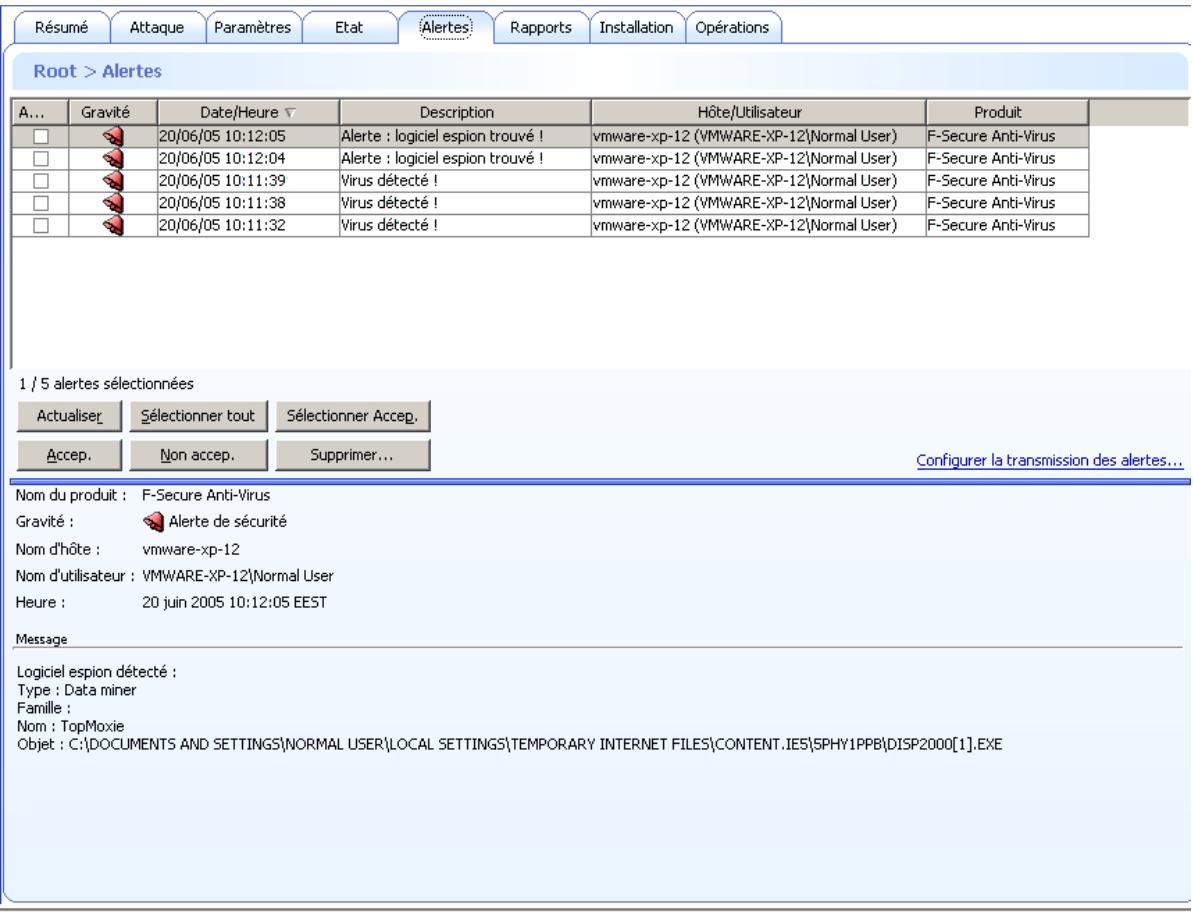Tick the checkbox for the 10:12:05 alert
Viewport: 1193px width, 912px height.
tap(41, 136)
